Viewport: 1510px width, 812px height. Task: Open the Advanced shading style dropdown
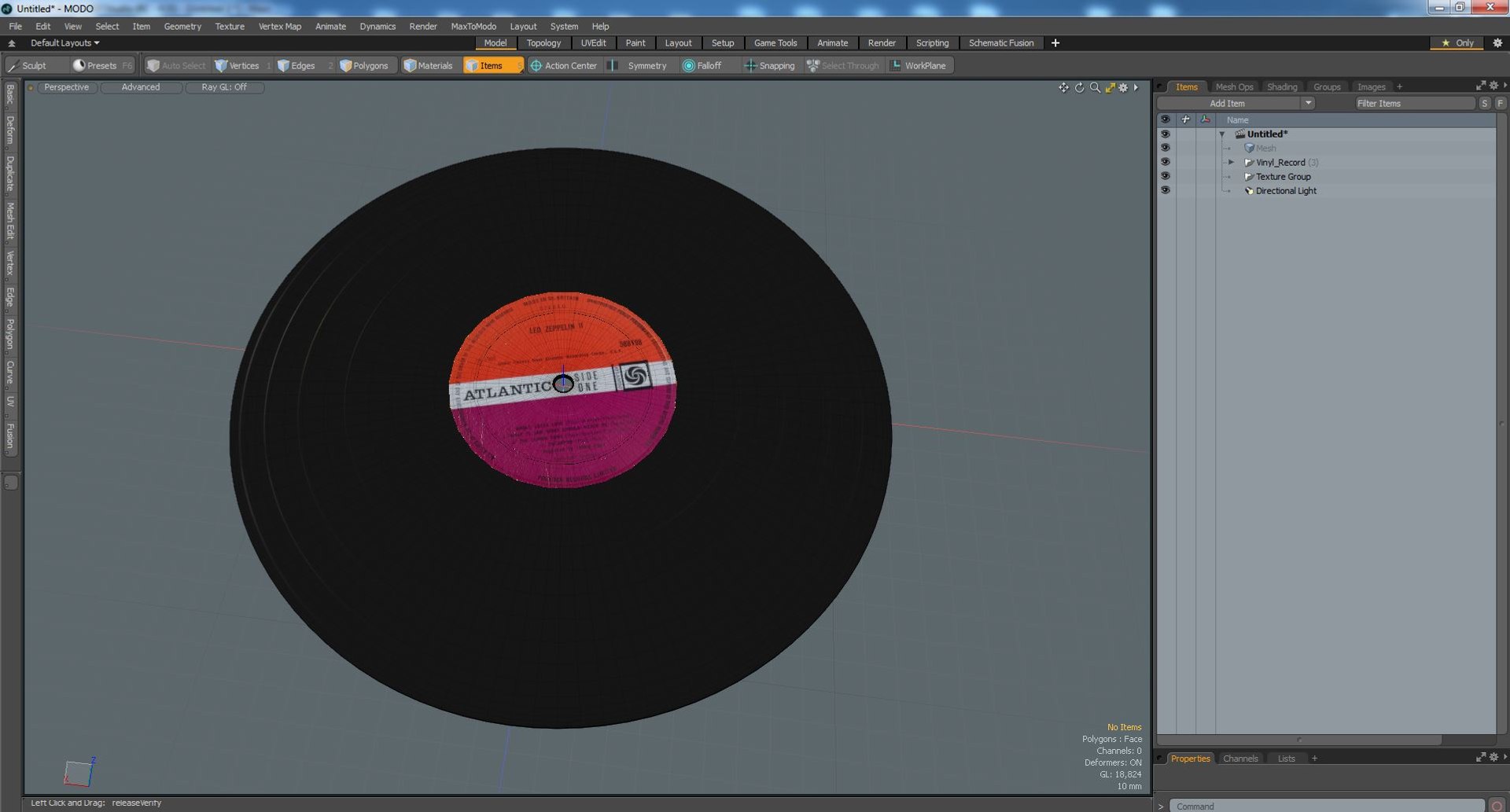pyautogui.click(x=141, y=87)
